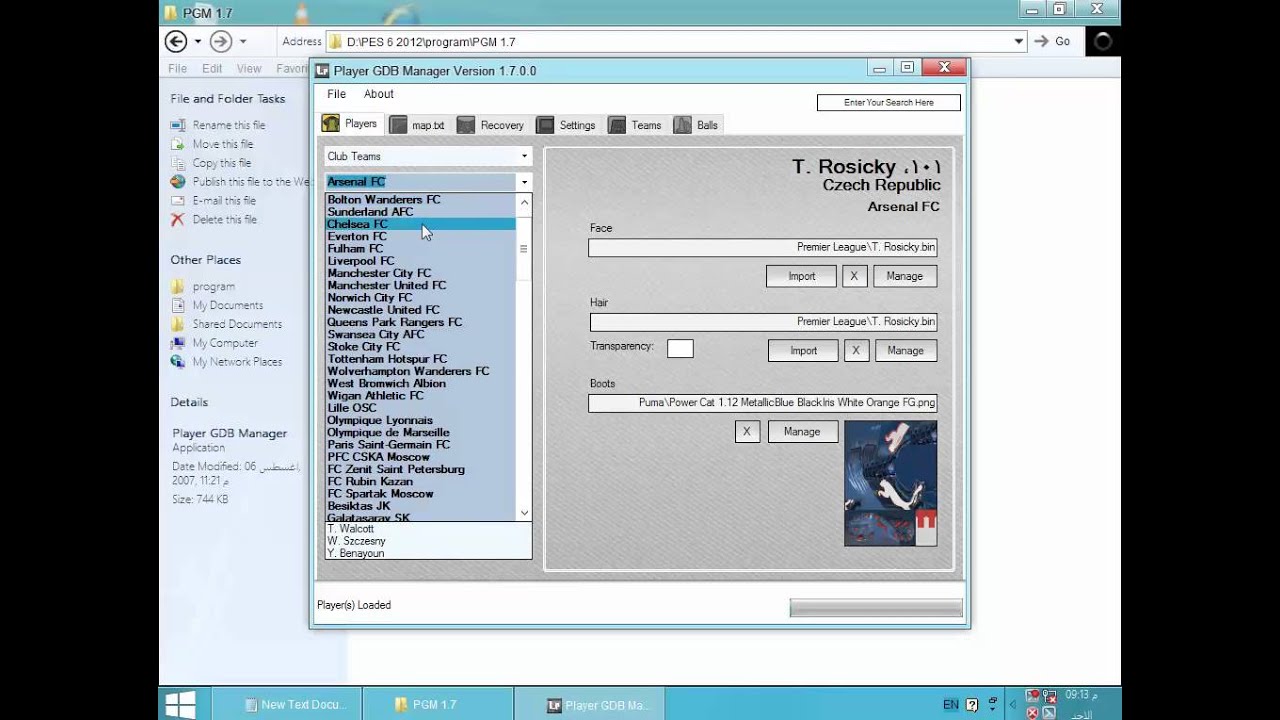The height and width of the screenshot is (720, 1280).
Task: Select Sunderland AFC from the list
Action: (x=420, y=212)
